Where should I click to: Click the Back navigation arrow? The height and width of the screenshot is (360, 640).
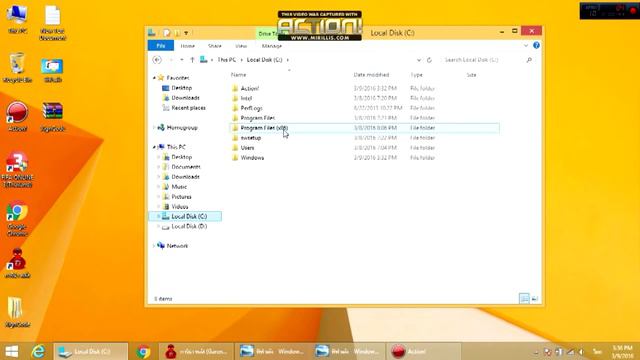click(x=157, y=60)
